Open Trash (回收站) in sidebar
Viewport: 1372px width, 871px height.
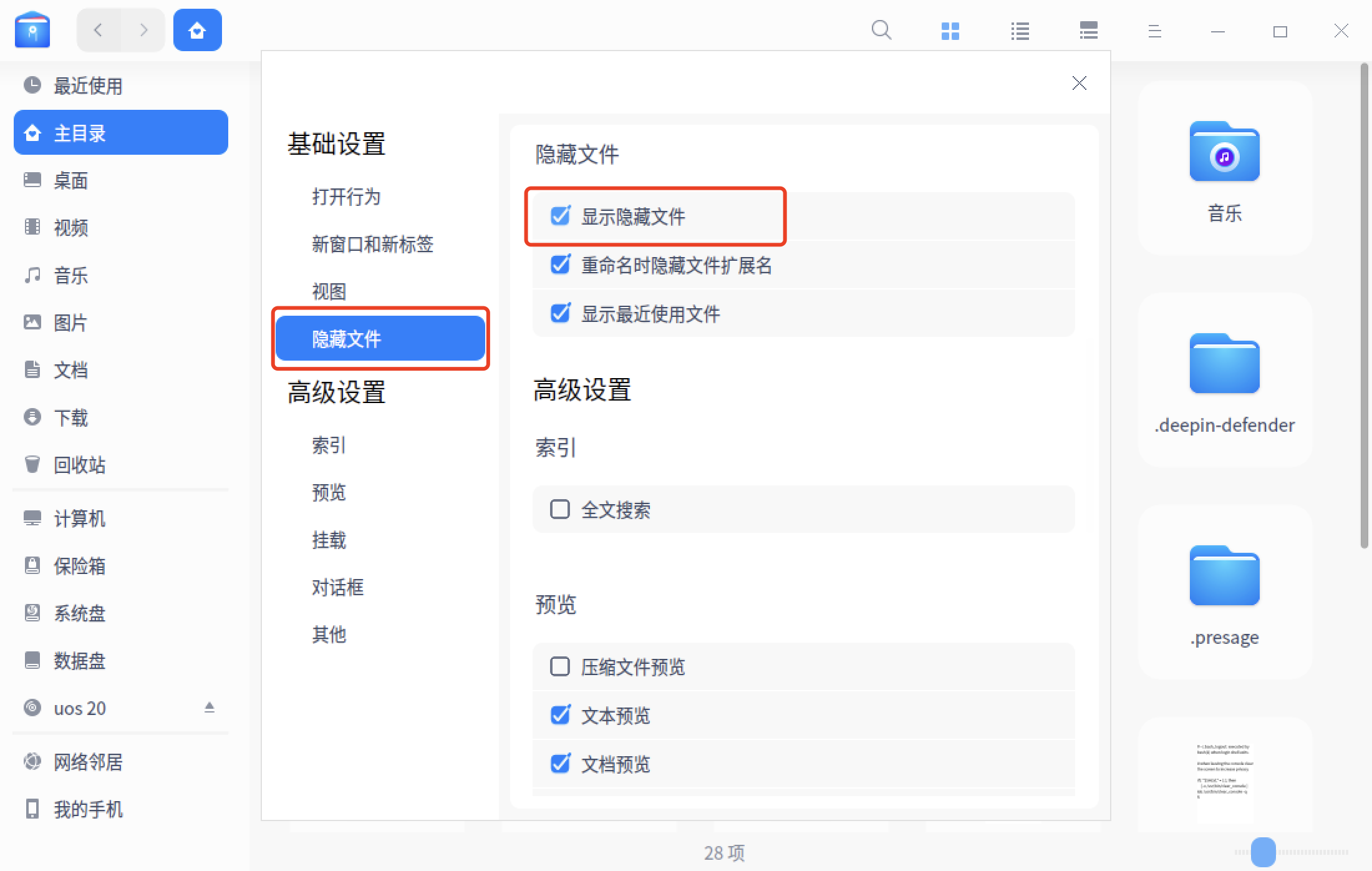coord(79,465)
